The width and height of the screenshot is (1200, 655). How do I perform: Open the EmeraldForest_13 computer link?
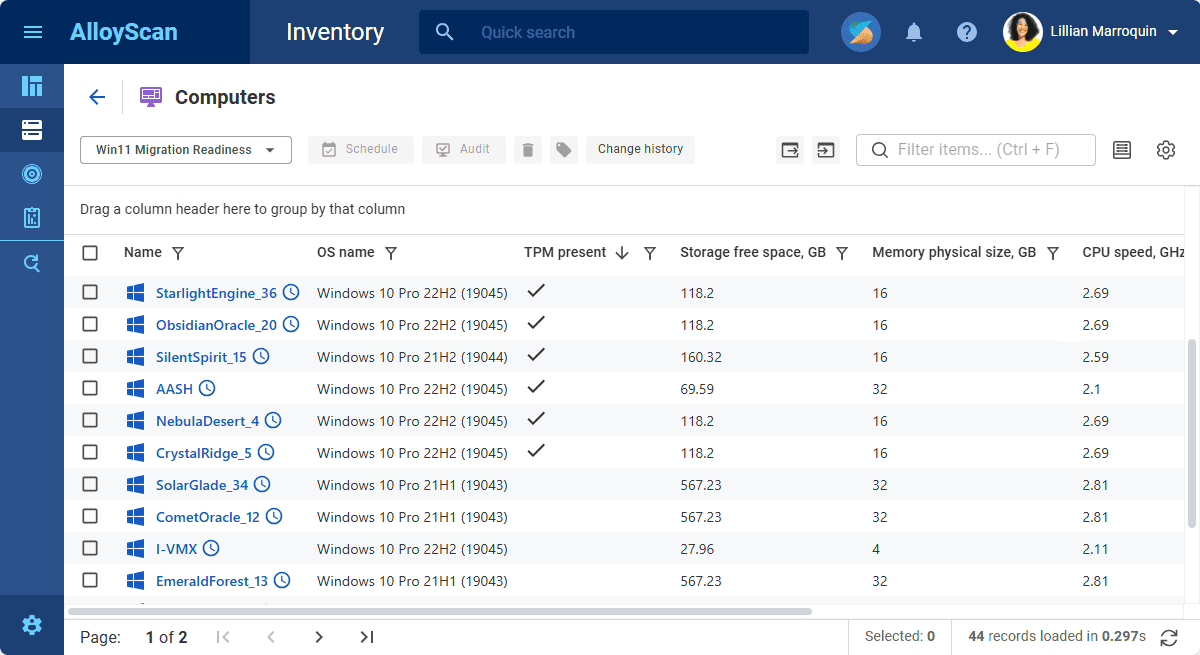point(212,581)
